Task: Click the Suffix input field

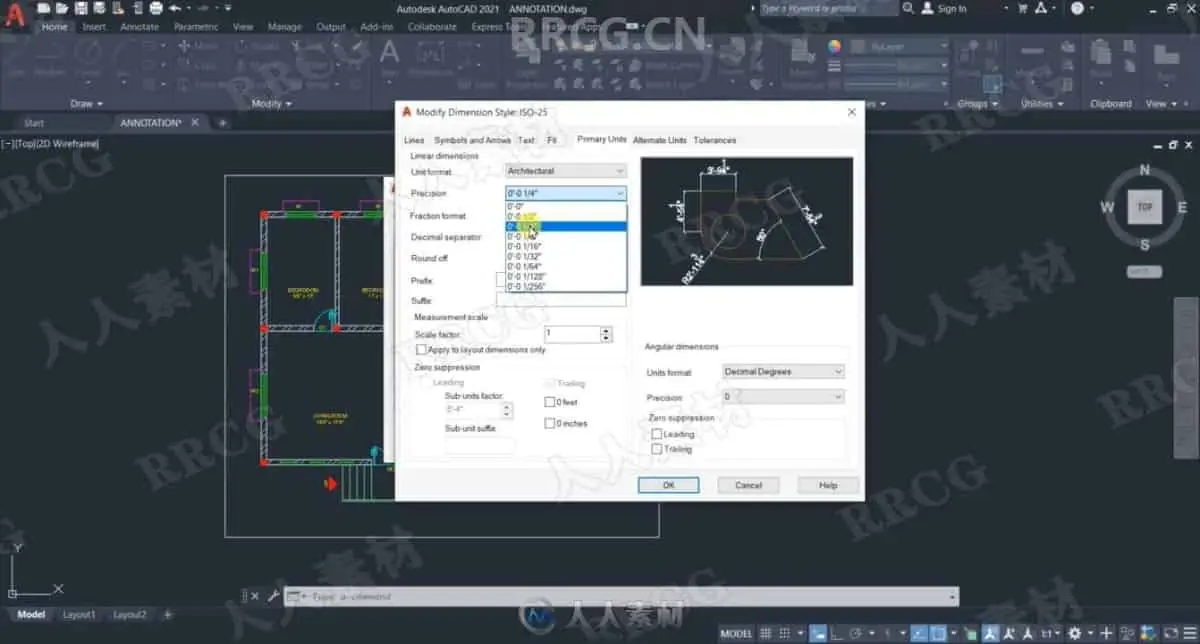Action: 561,300
